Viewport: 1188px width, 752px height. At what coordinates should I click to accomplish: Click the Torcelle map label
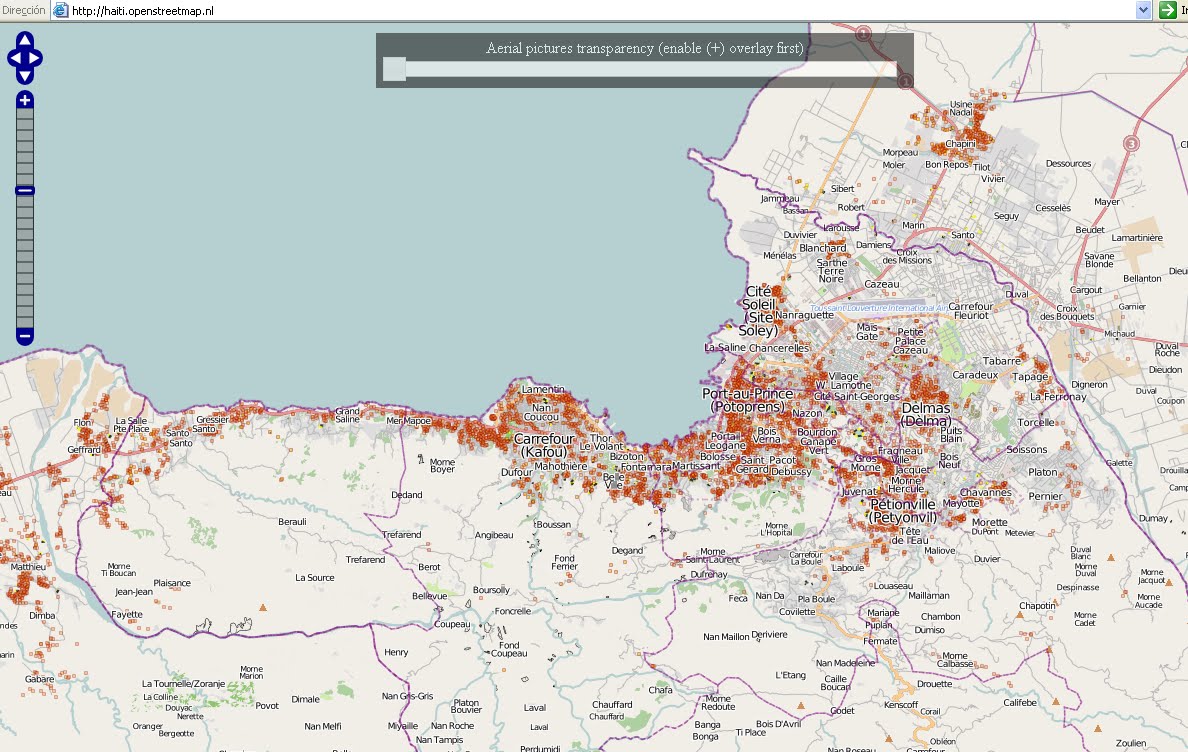pos(1036,423)
